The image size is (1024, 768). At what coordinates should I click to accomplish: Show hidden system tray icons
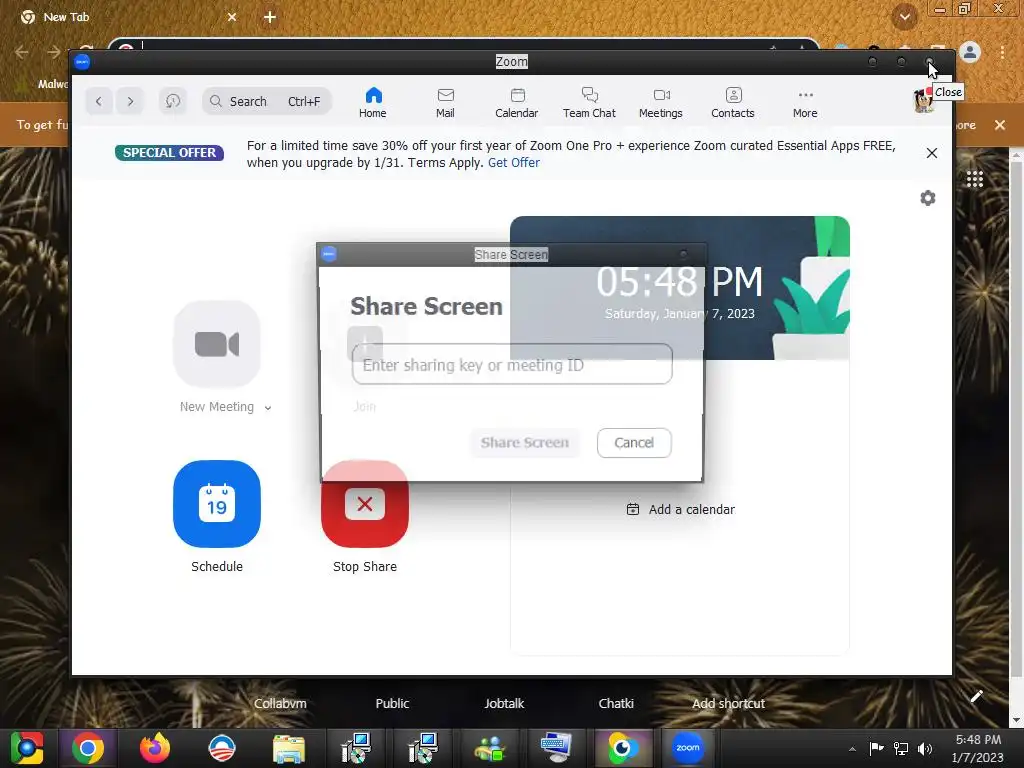(852, 749)
